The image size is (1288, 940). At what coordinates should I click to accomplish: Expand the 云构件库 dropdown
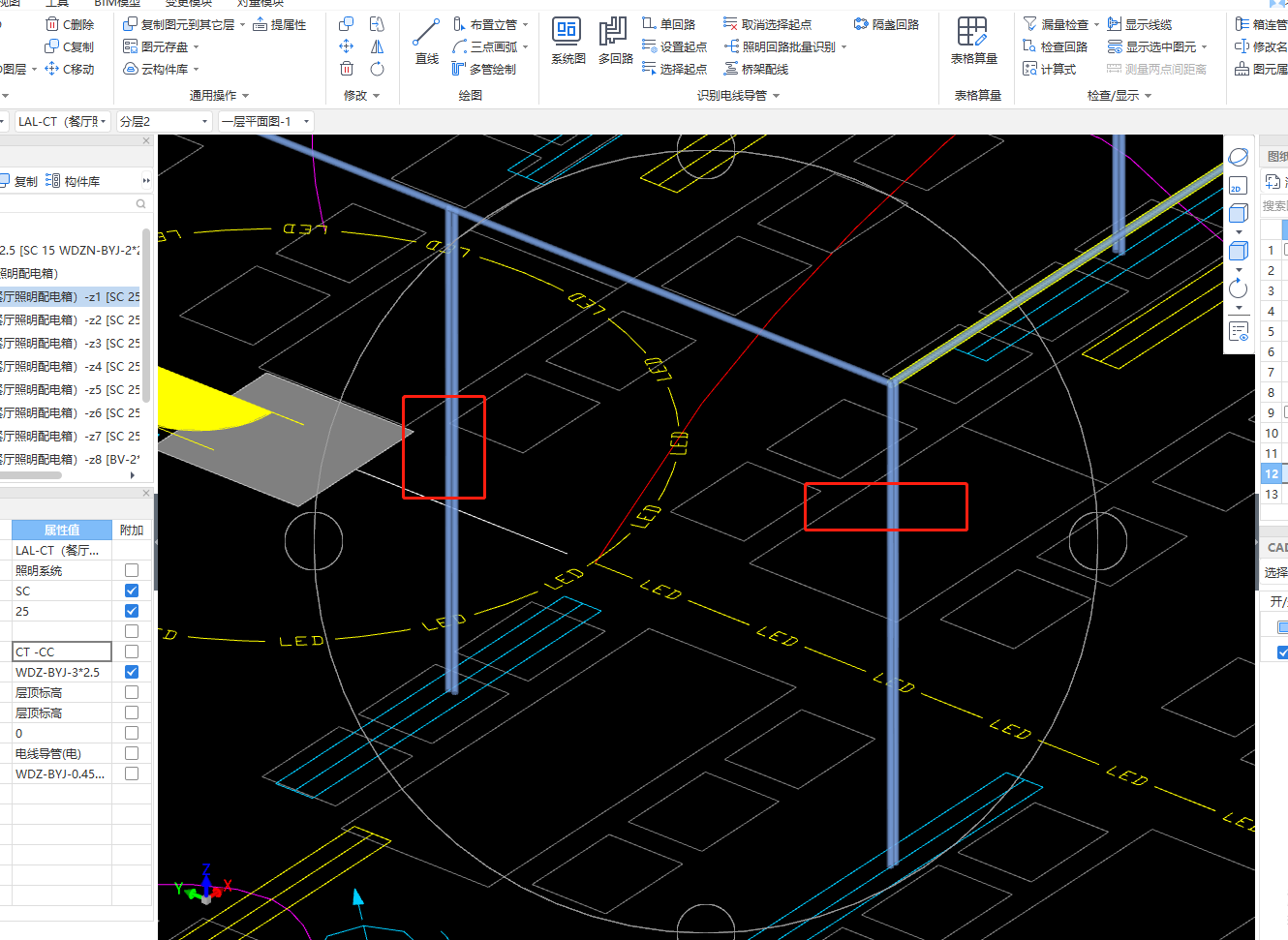pyautogui.click(x=196, y=70)
